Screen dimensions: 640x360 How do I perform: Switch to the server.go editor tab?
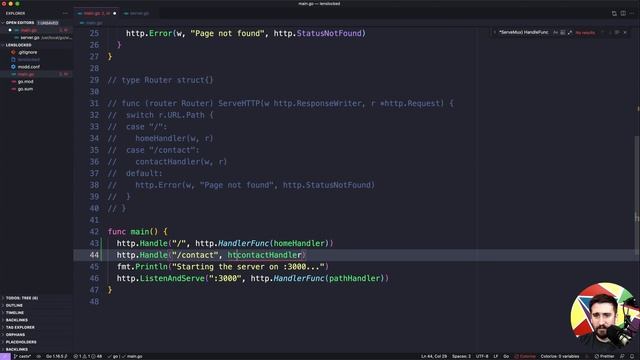137,13
